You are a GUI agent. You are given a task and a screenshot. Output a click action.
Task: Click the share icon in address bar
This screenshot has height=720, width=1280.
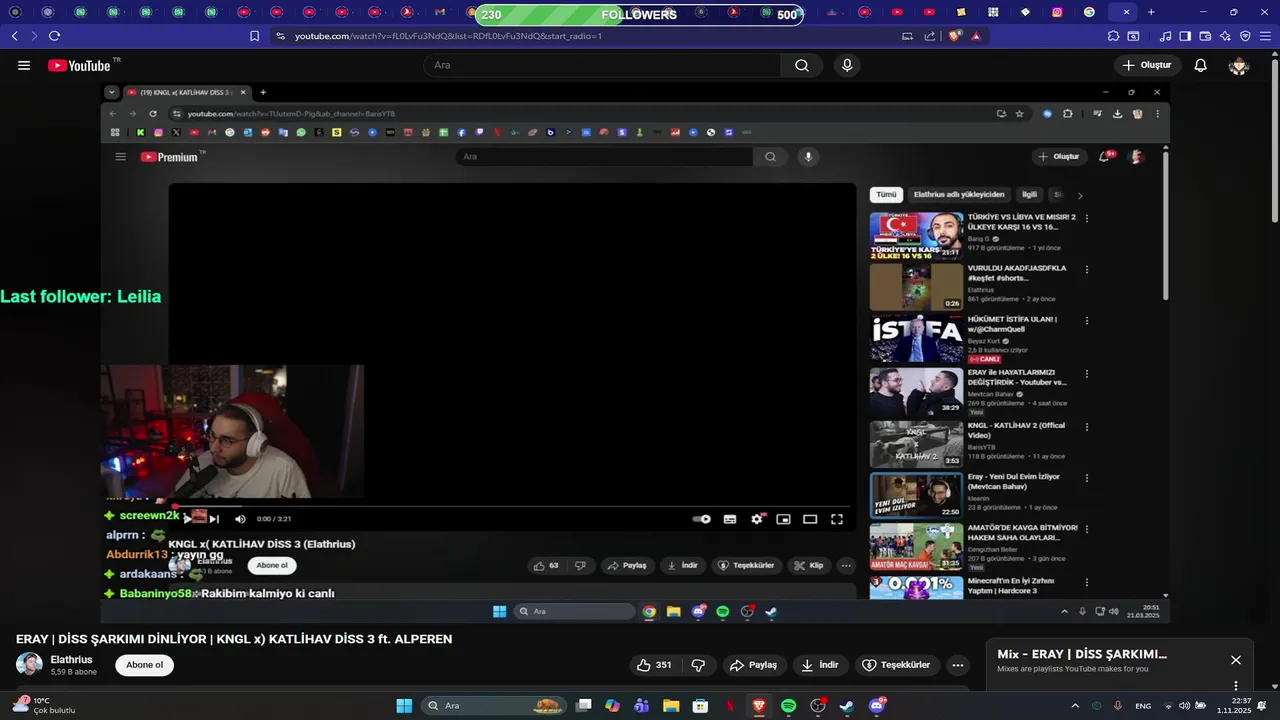pos(930,36)
